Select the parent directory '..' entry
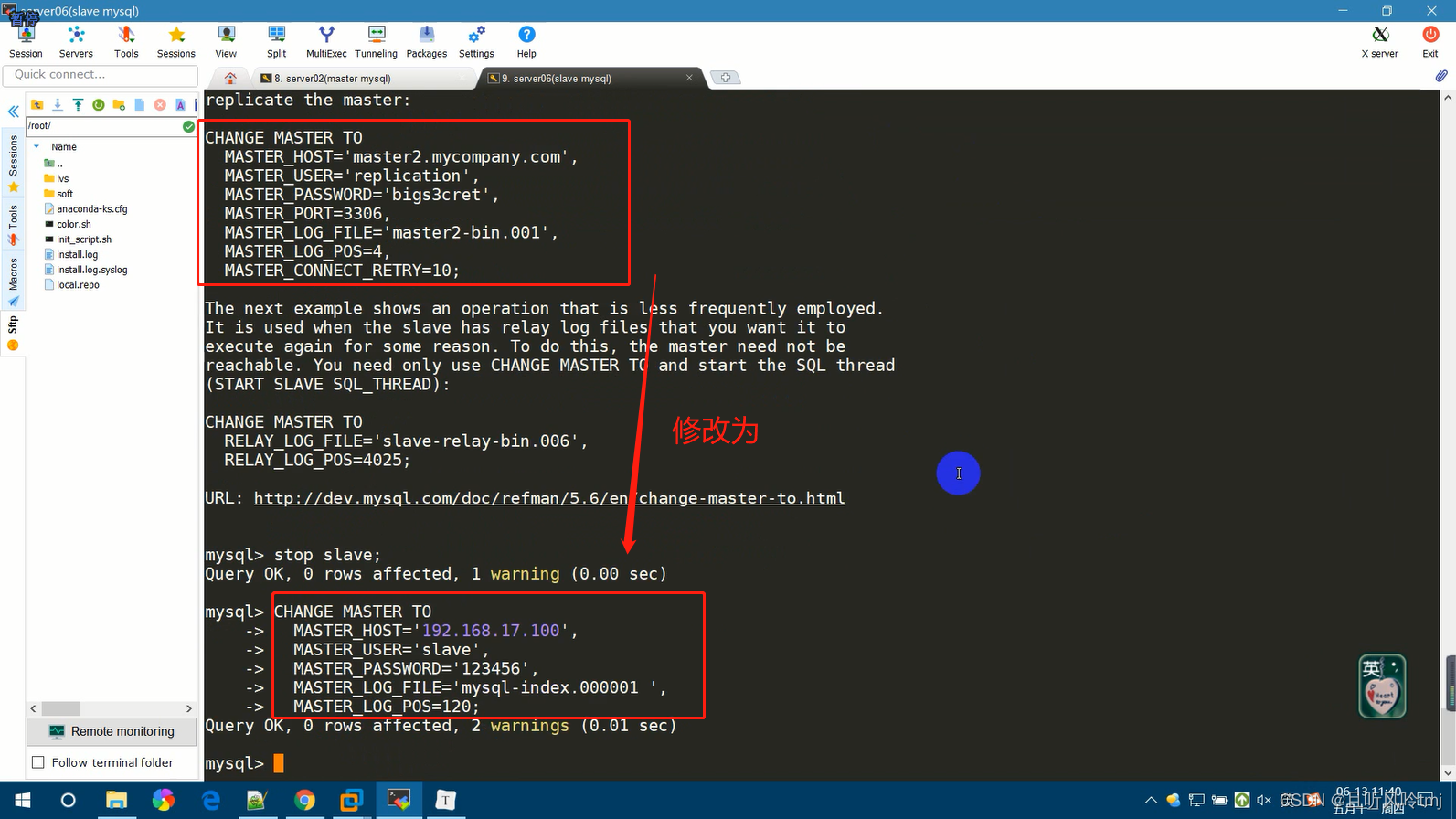 coord(54,164)
